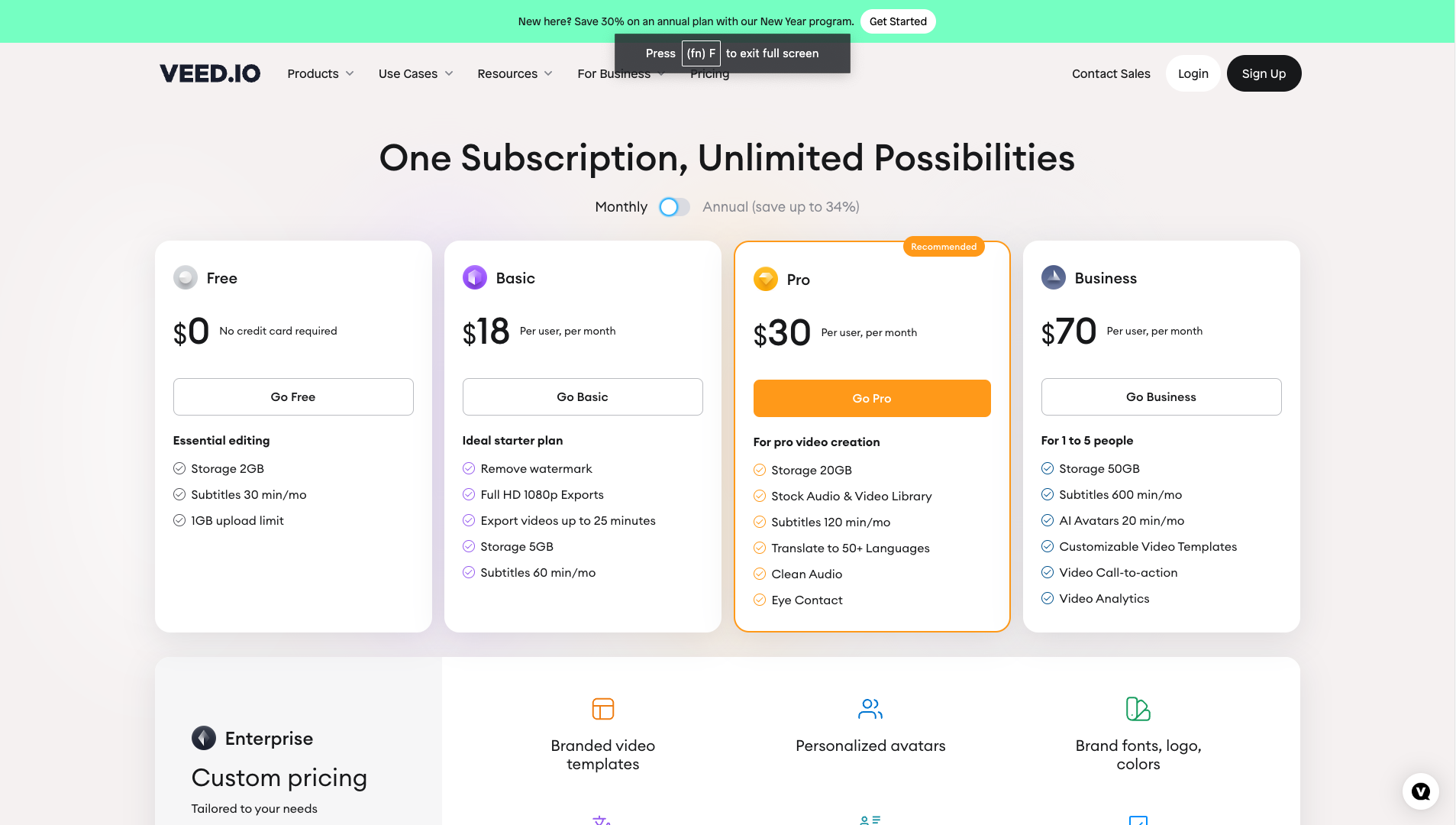Click the Business plan sailboat icon
Image resolution: width=1456 pixels, height=825 pixels.
coord(1054,278)
